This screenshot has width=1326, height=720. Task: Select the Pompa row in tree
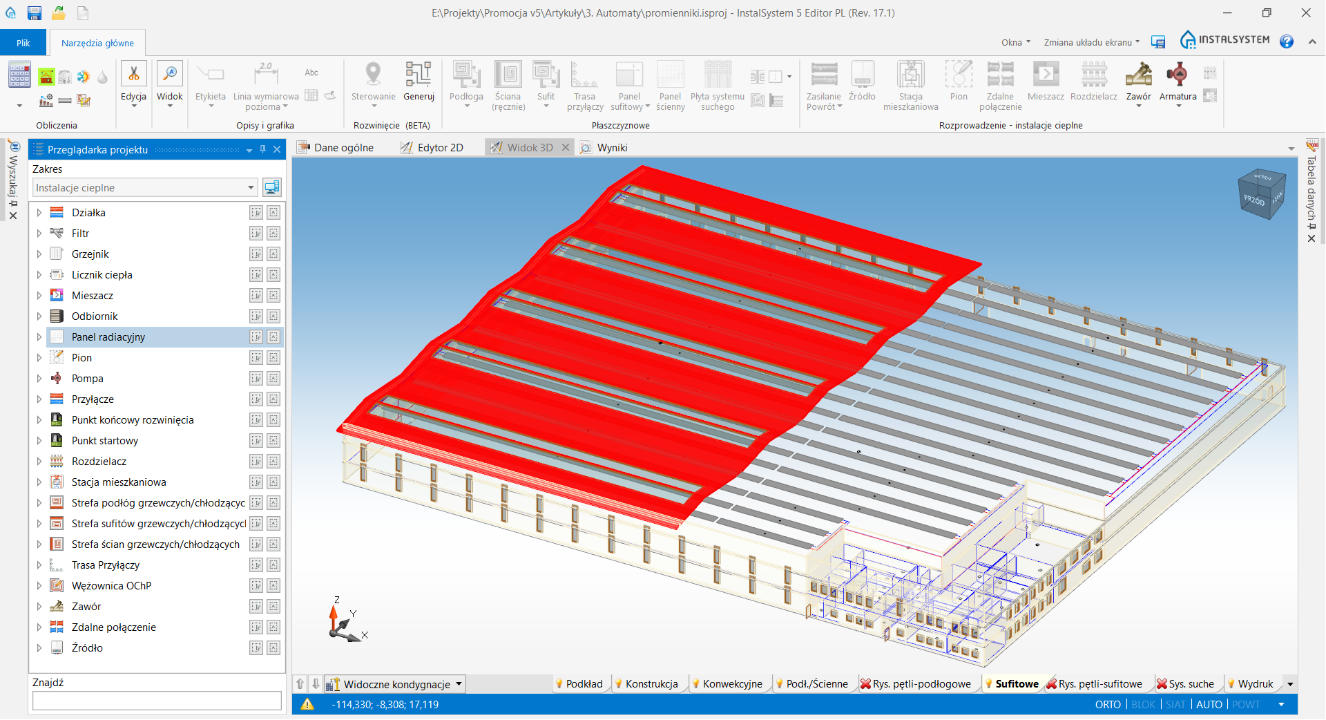[158, 378]
